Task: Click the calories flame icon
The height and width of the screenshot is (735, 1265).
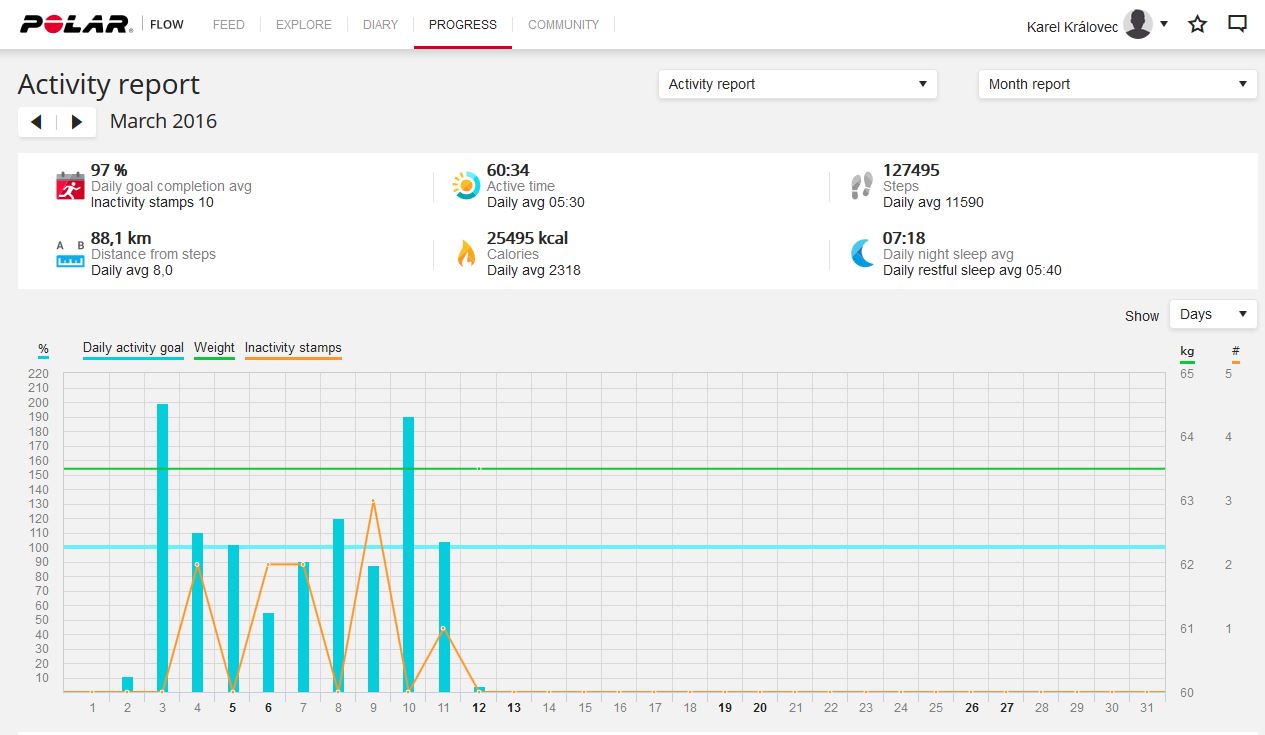Action: click(466, 254)
